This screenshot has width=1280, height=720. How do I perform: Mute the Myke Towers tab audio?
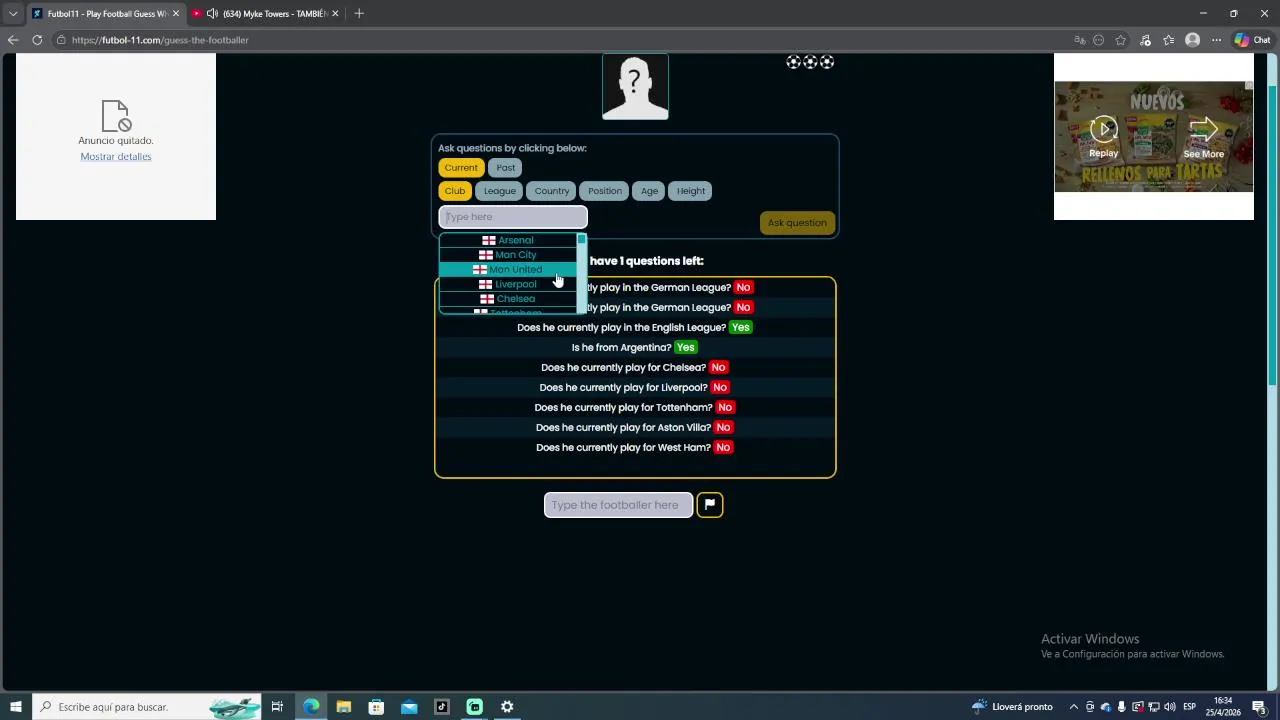212,13
